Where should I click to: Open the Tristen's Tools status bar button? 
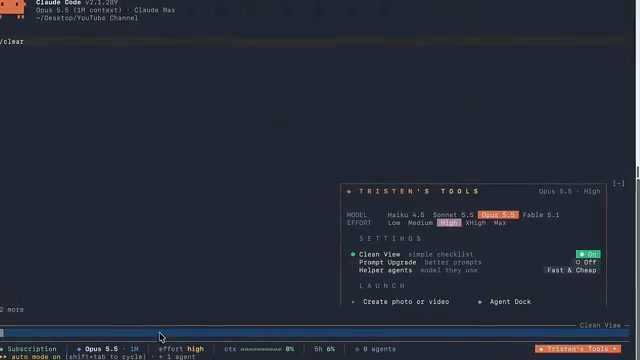pyautogui.click(x=578, y=349)
